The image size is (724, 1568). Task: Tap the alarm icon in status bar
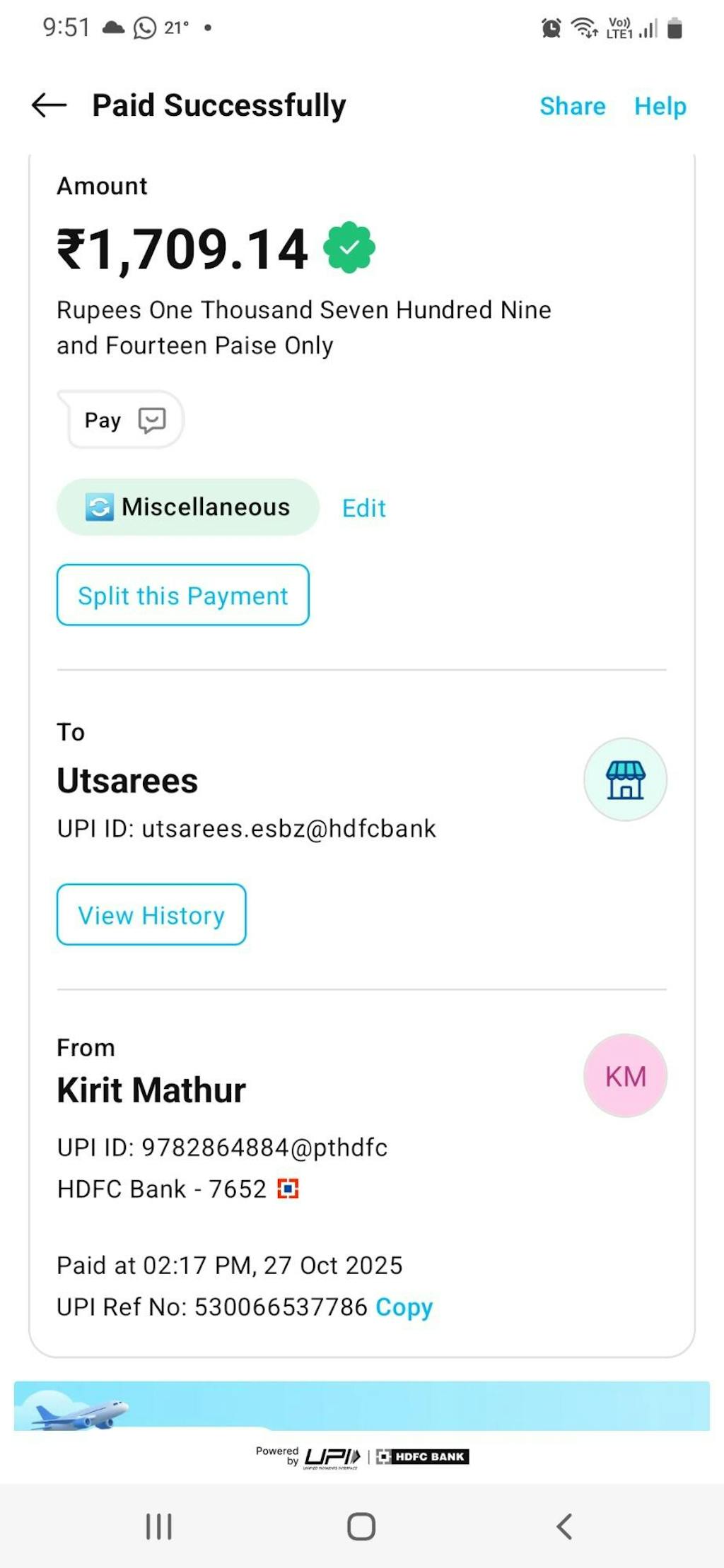point(551,28)
